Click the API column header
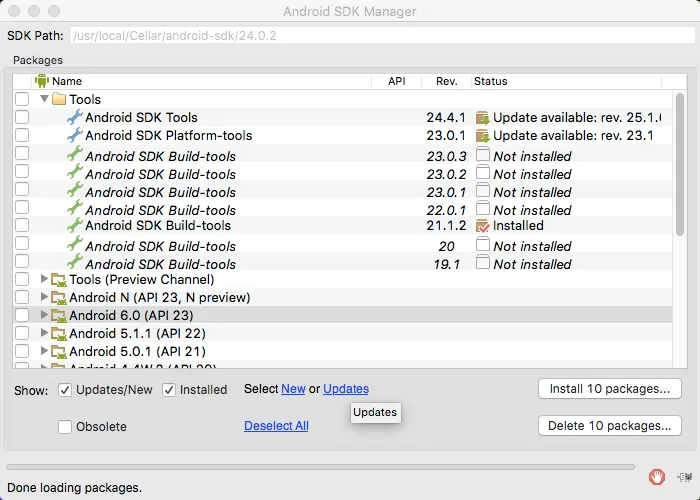This screenshot has height=500, width=700. pyautogui.click(x=396, y=81)
